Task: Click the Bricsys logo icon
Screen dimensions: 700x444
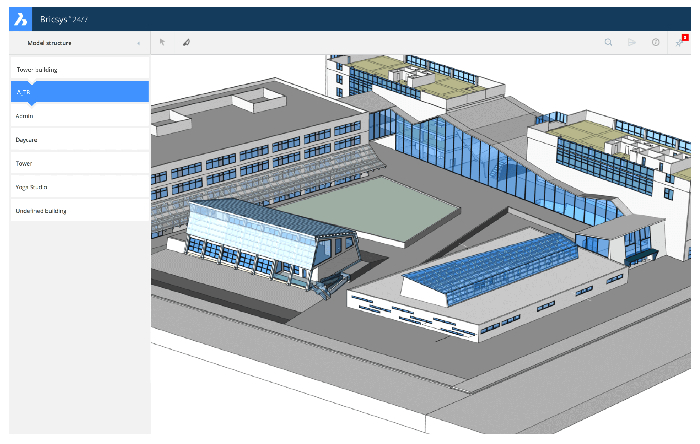Action: click(21, 19)
